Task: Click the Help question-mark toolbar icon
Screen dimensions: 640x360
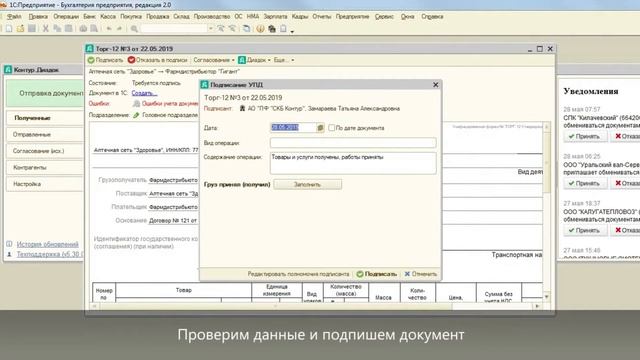Action: coord(260,29)
